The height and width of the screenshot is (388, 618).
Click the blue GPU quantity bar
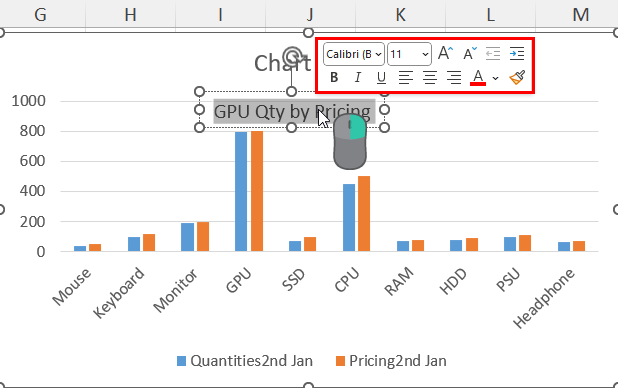click(x=241, y=191)
